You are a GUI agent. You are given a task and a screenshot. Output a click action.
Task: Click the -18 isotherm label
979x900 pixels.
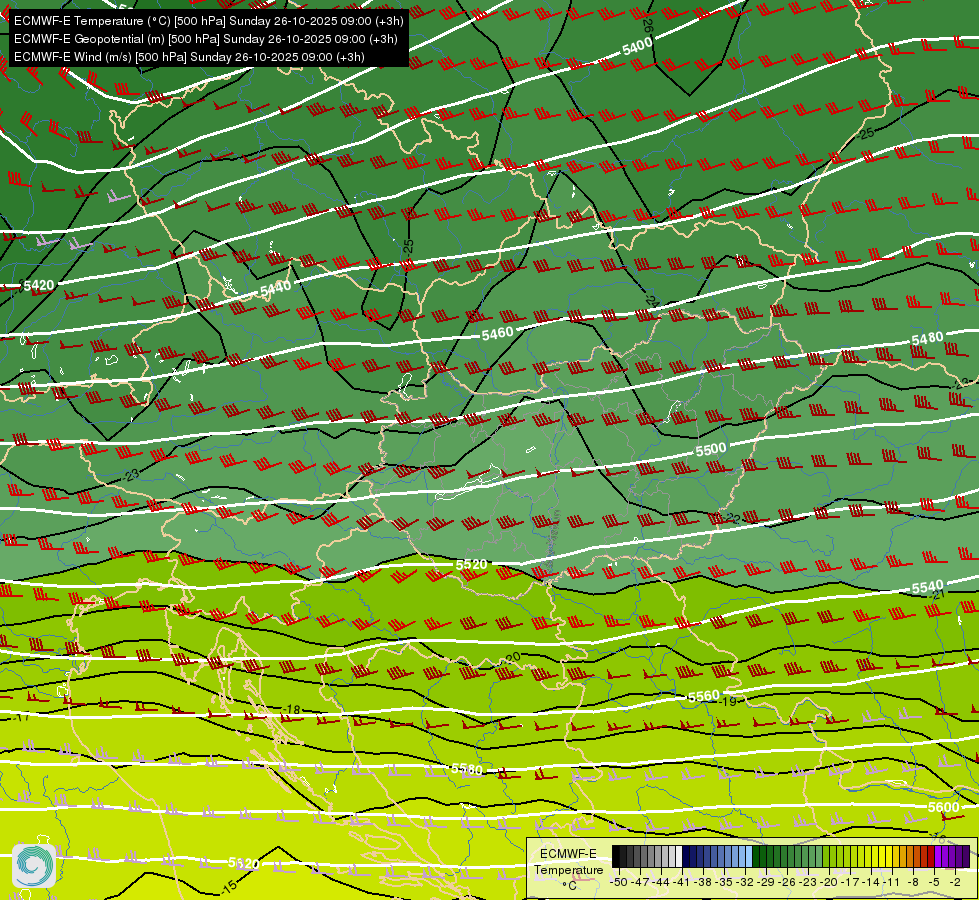(x=292, y=710)
